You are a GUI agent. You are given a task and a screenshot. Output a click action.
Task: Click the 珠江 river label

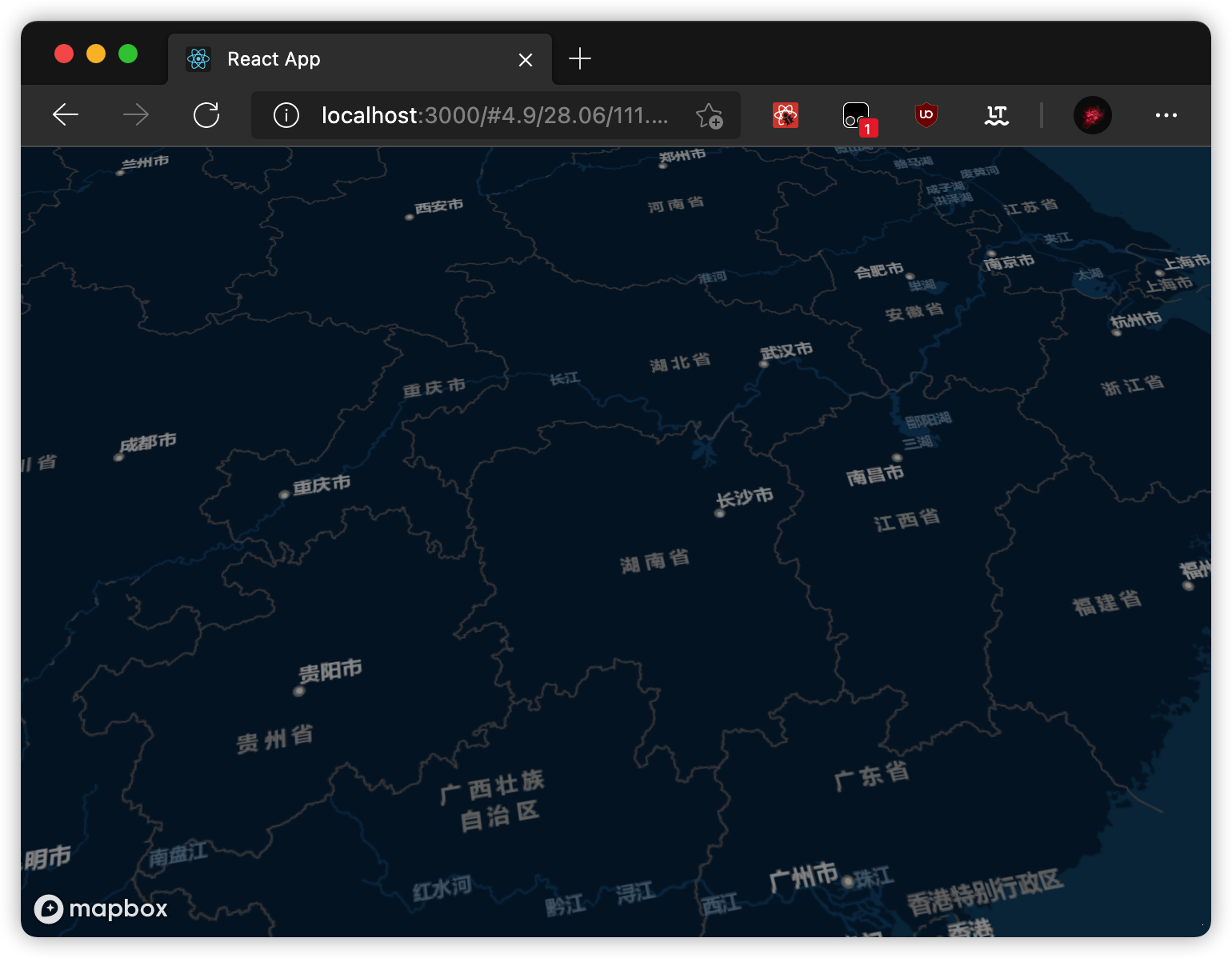(874, 877)
